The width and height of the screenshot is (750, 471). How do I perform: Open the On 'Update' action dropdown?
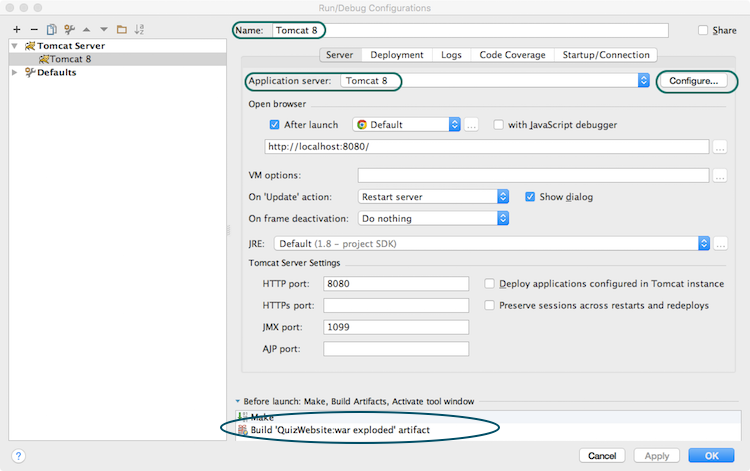503,197
